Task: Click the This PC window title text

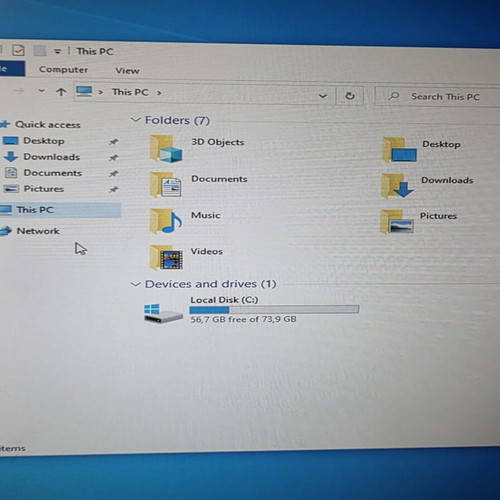Action: (x=95, y=51)
